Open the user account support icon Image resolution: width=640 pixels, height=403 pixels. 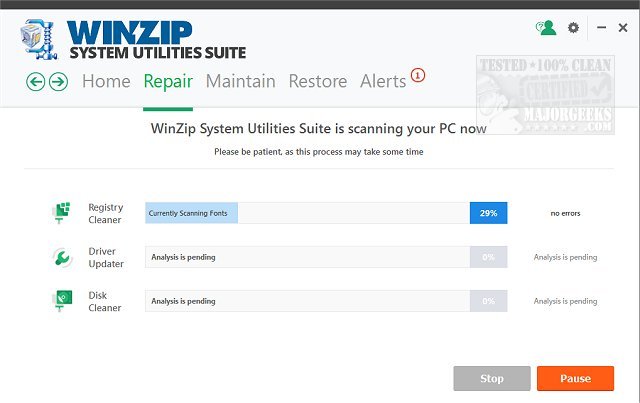[545, 28]
